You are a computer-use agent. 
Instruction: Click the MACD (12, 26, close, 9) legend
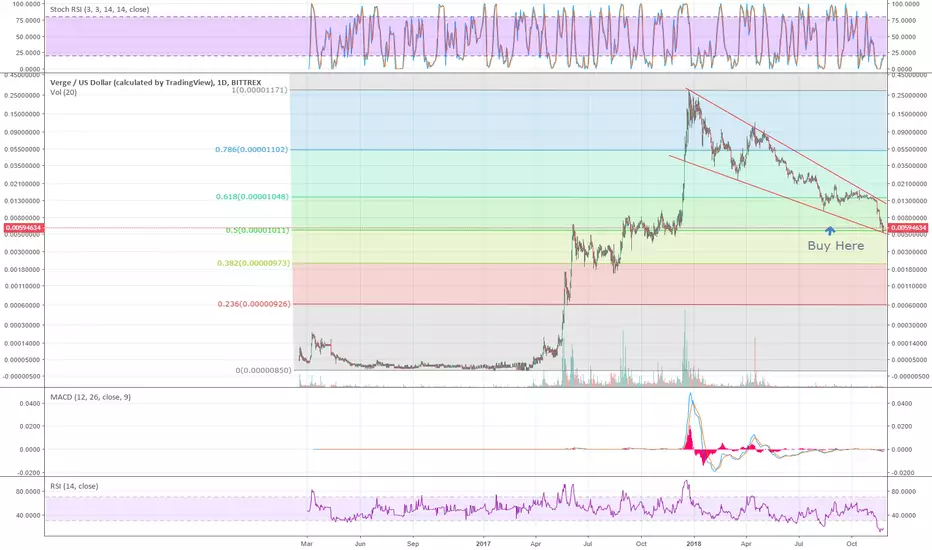pyautogui.click(x=90, y=397)
